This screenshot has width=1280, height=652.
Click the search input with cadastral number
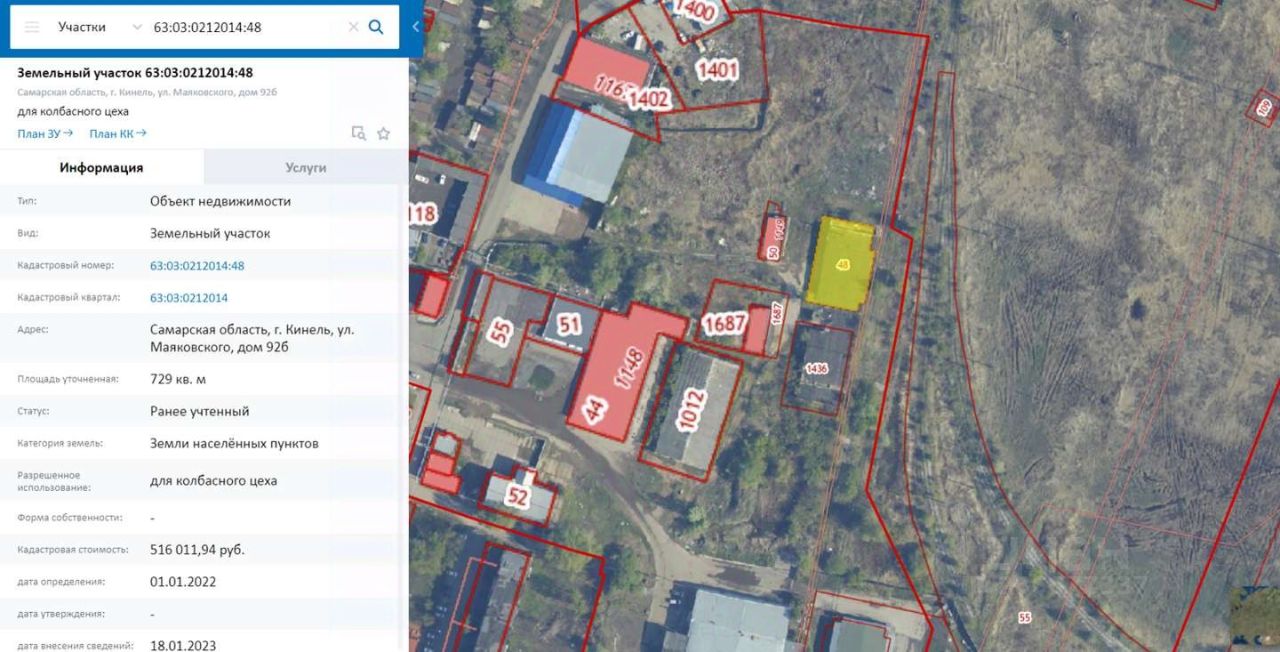click(247, 27)
